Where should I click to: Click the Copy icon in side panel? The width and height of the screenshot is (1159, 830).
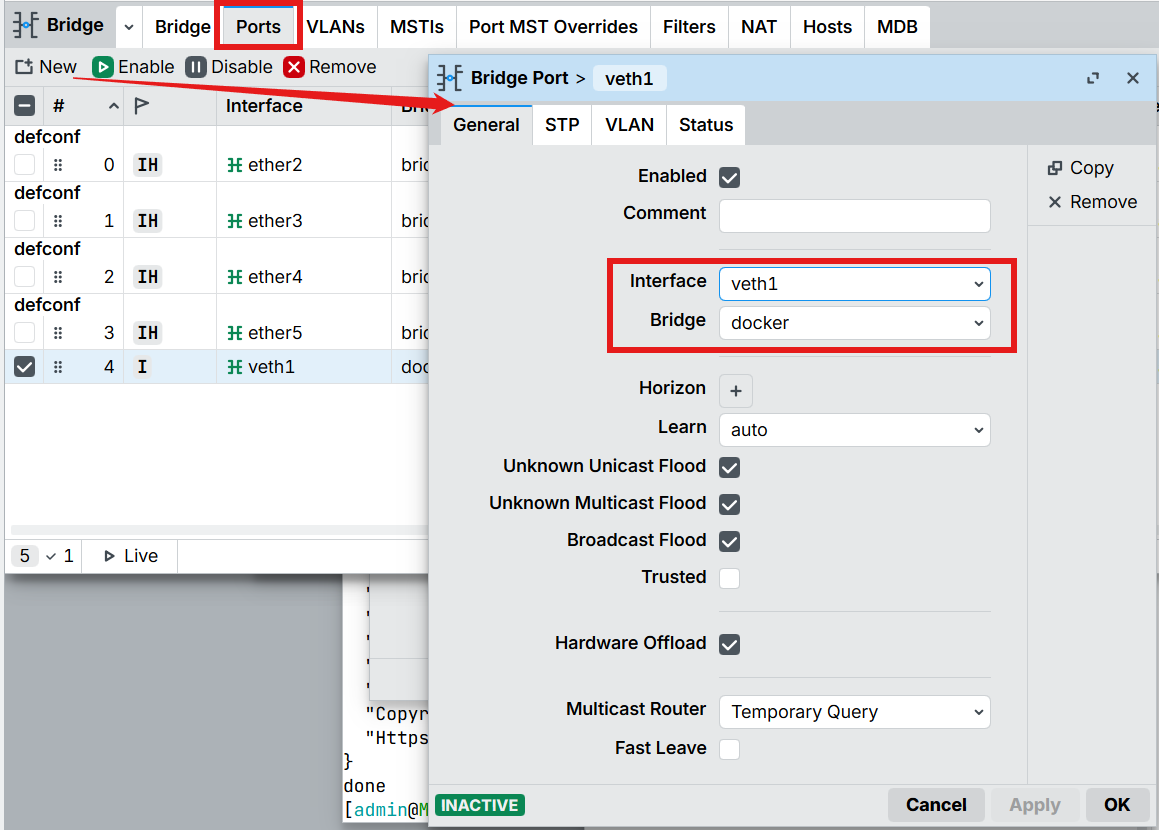tap(1054, 168)
